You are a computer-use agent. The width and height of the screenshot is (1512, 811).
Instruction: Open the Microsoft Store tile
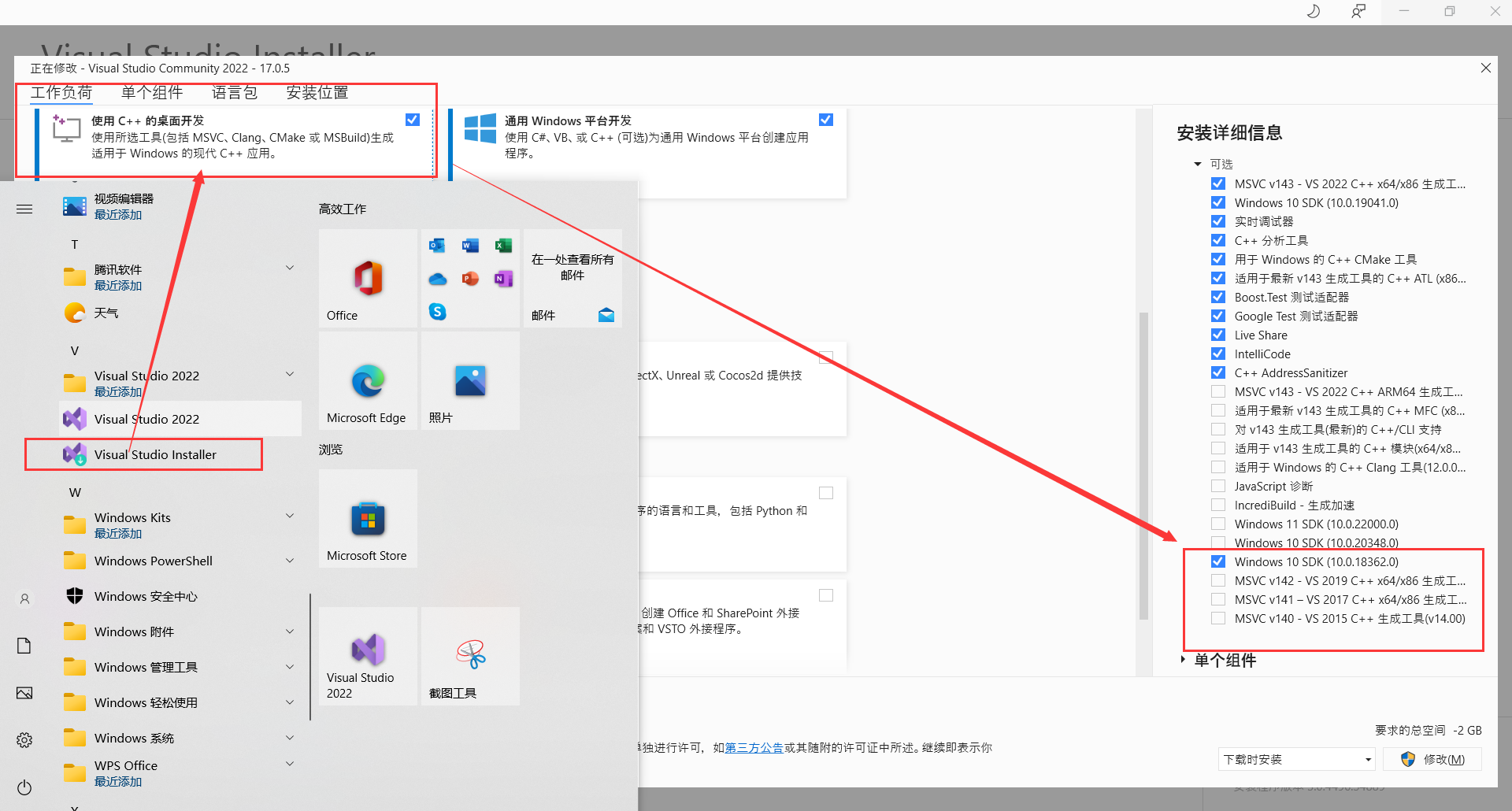(368, 518)
